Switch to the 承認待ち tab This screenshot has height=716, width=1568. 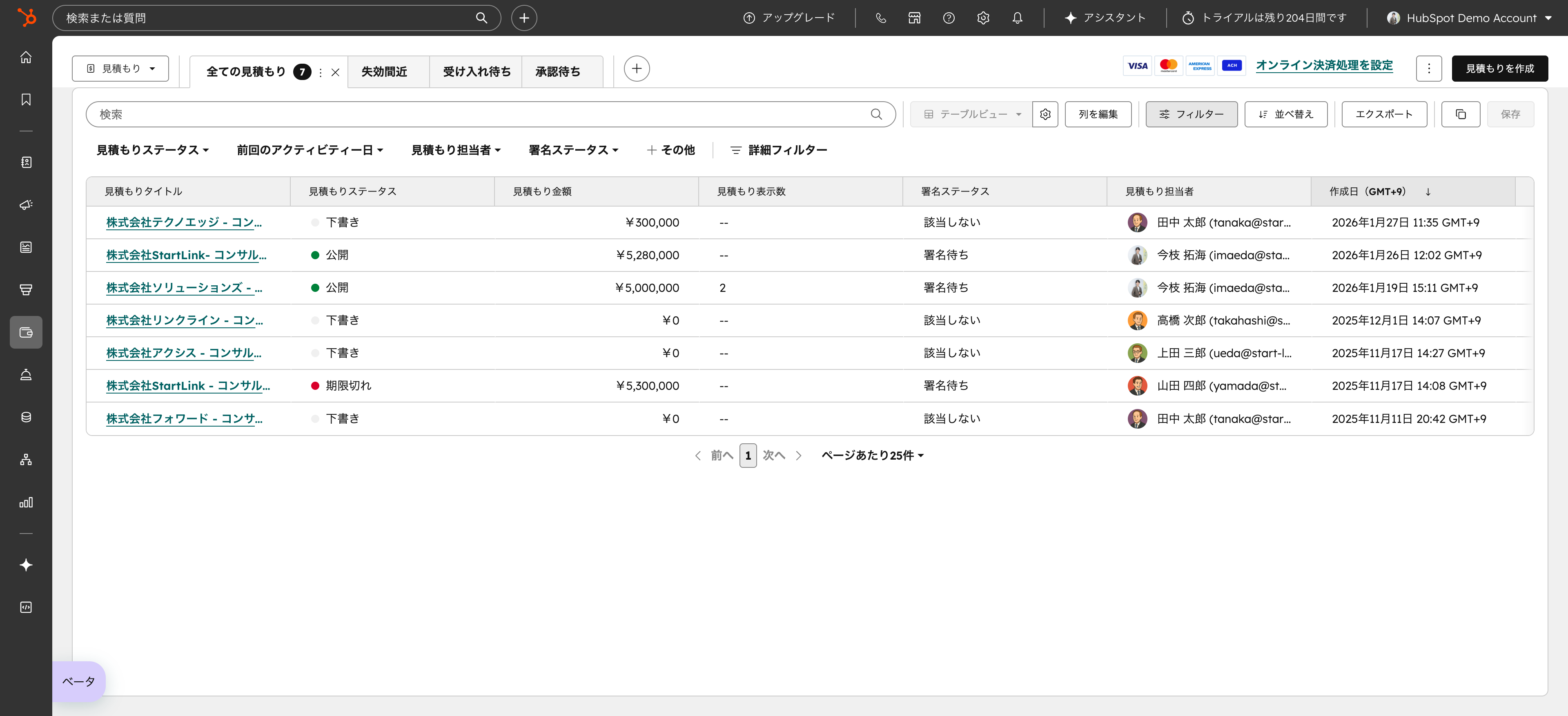[x=557, y=72]
